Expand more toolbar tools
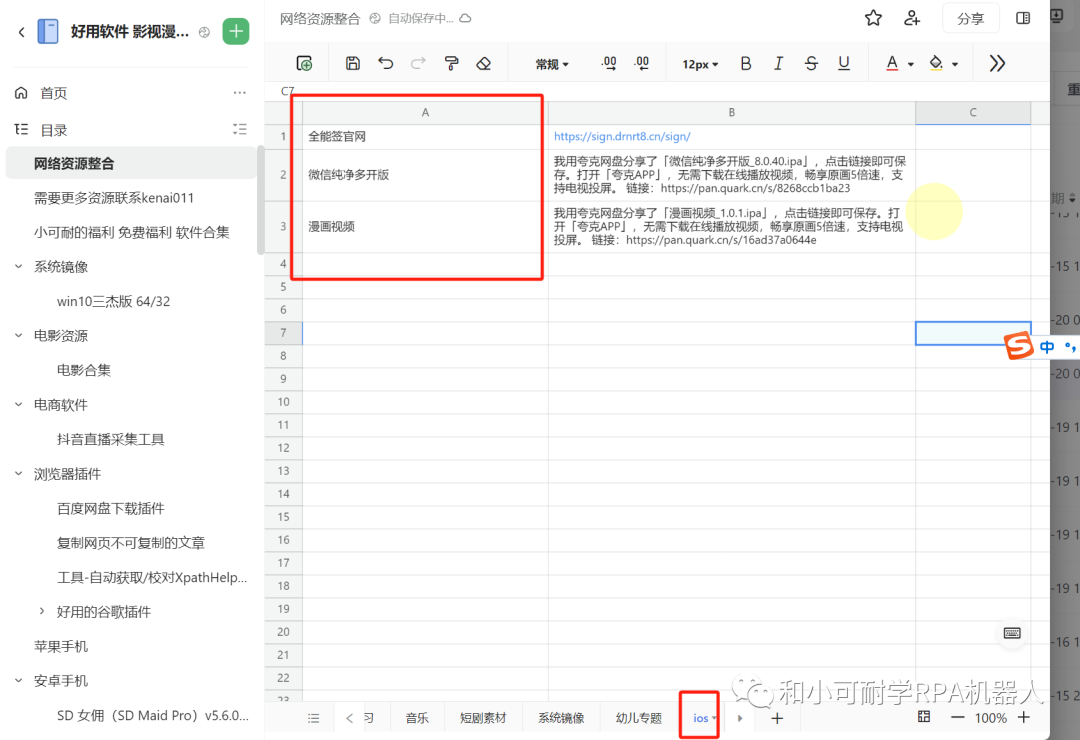 click(997, 63)
